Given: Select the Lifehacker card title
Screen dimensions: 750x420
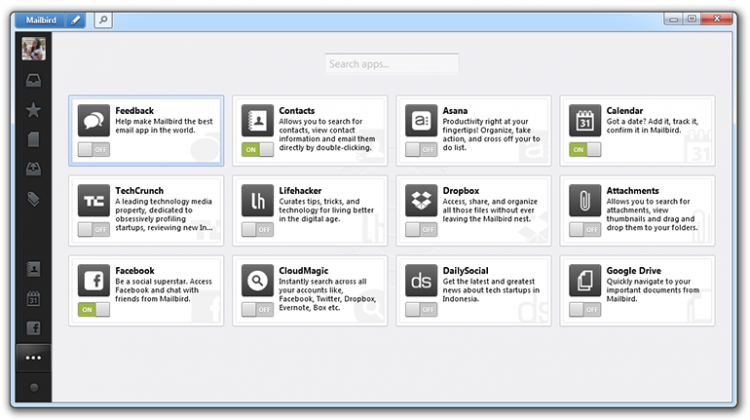Looking at the screenshot, I should point(300,190).
